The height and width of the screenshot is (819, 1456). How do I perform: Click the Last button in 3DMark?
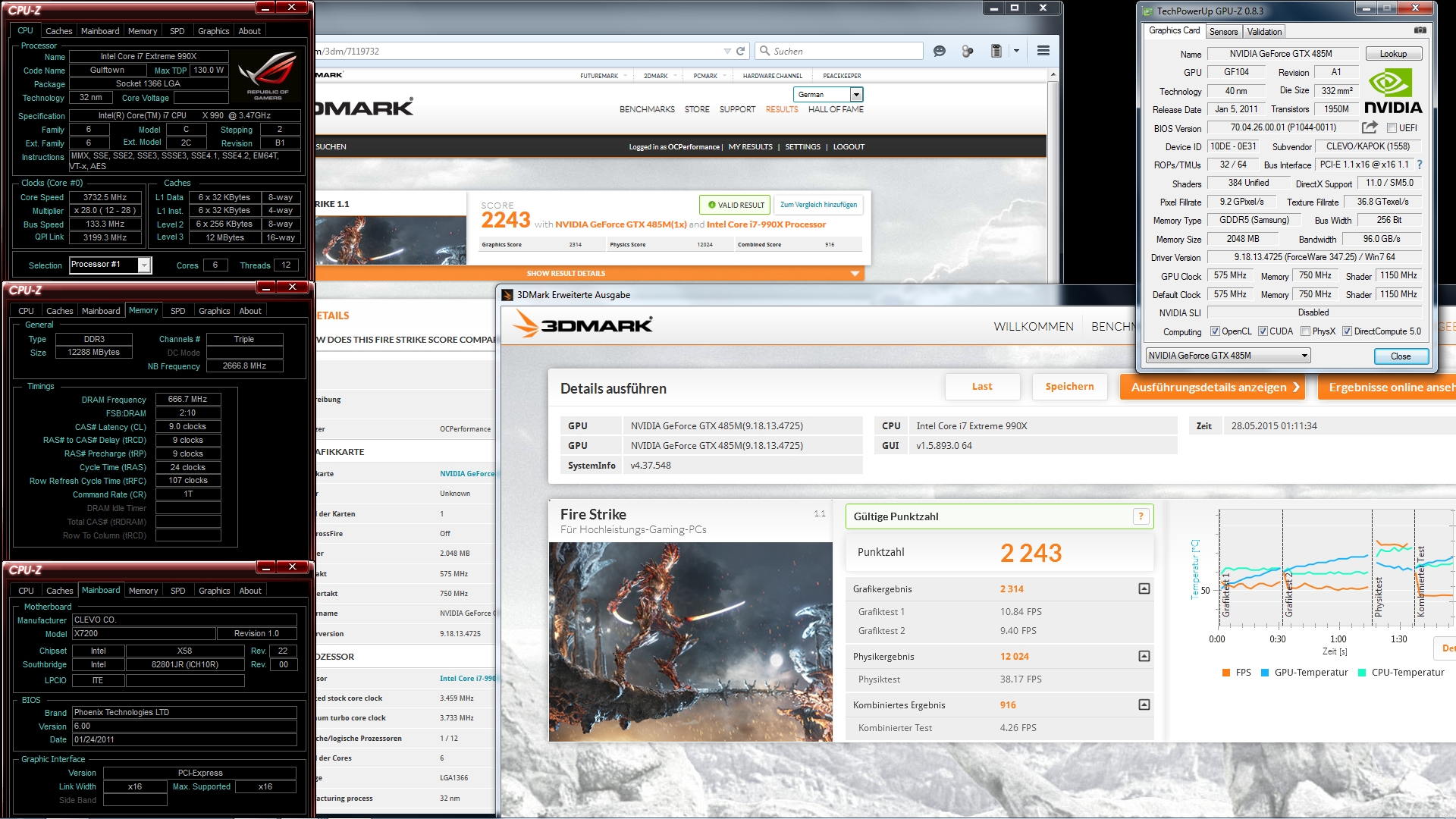[982, 387]
